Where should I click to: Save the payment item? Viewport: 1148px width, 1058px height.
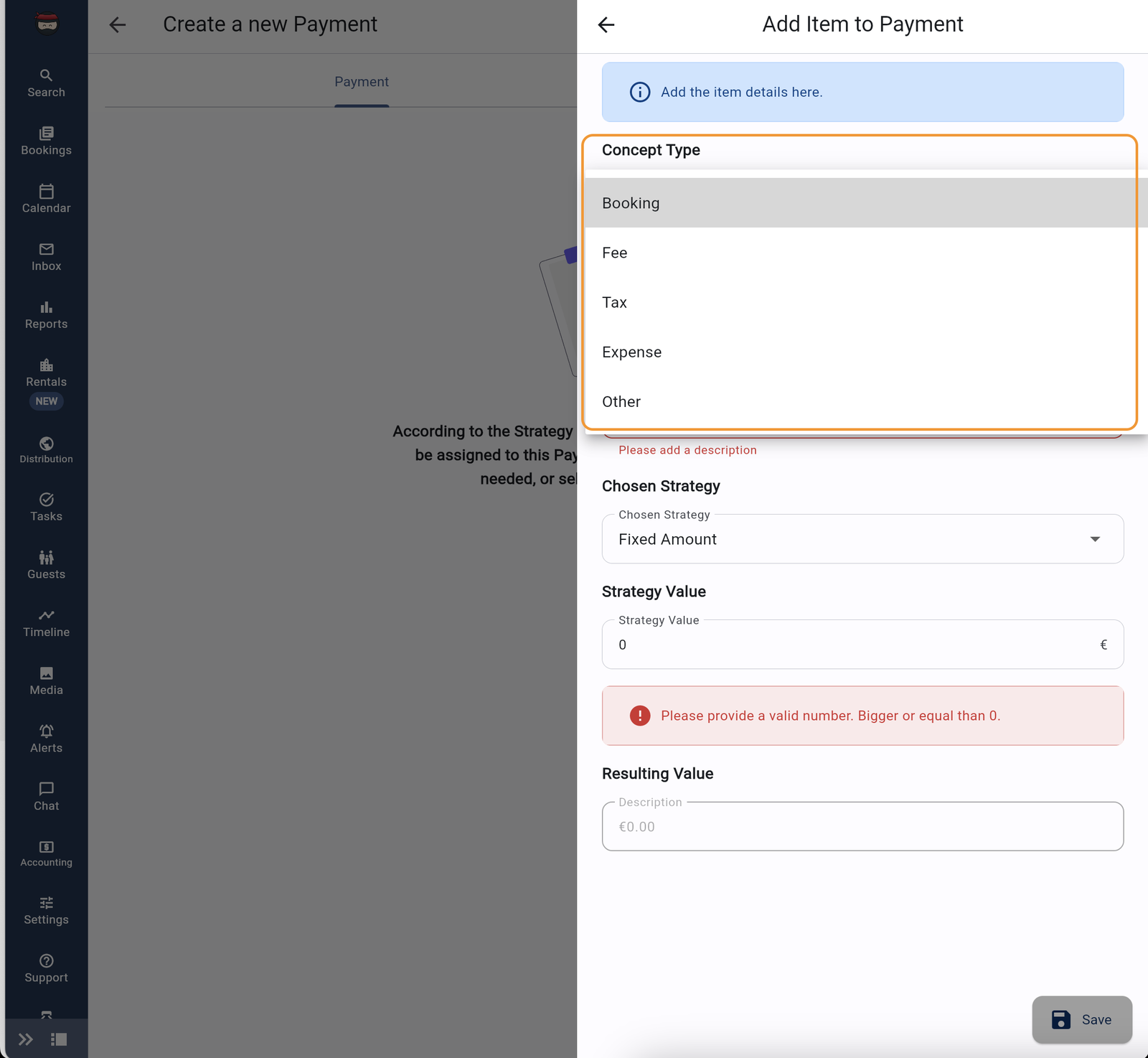pyautogui.click(x=1081, y=1019)
